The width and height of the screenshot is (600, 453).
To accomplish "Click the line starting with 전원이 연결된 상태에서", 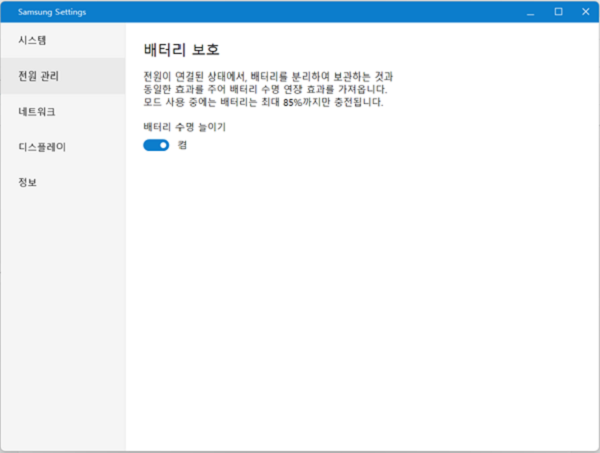I will [268, 77].
